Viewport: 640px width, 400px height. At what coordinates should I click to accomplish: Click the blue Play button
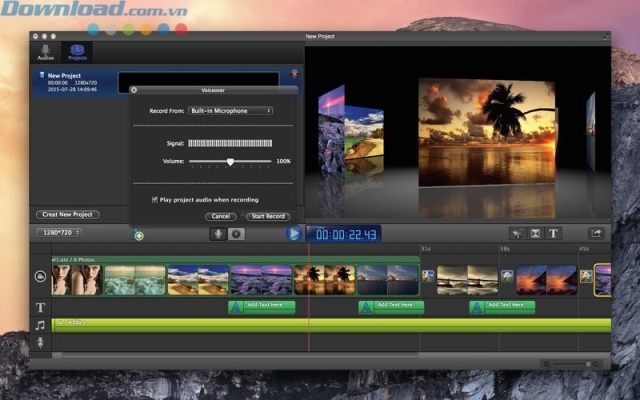[293, 233]
